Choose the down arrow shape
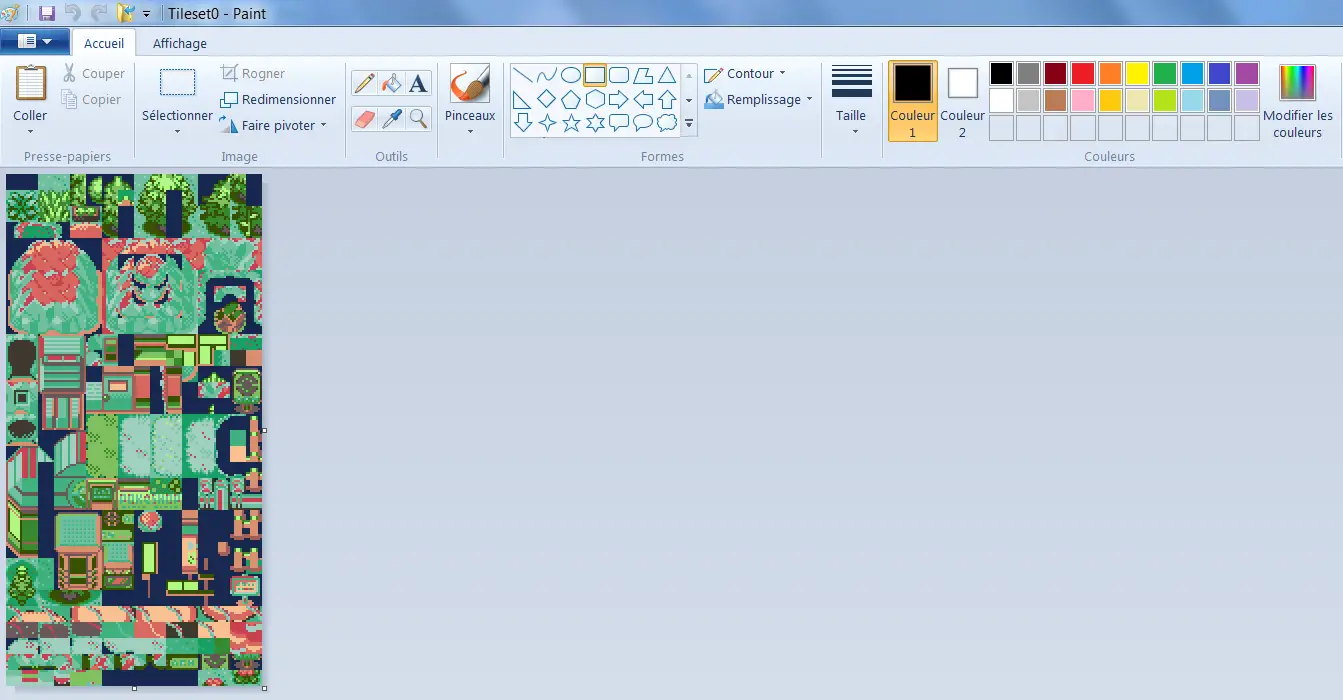1343x700 pixels. (522, 123)
